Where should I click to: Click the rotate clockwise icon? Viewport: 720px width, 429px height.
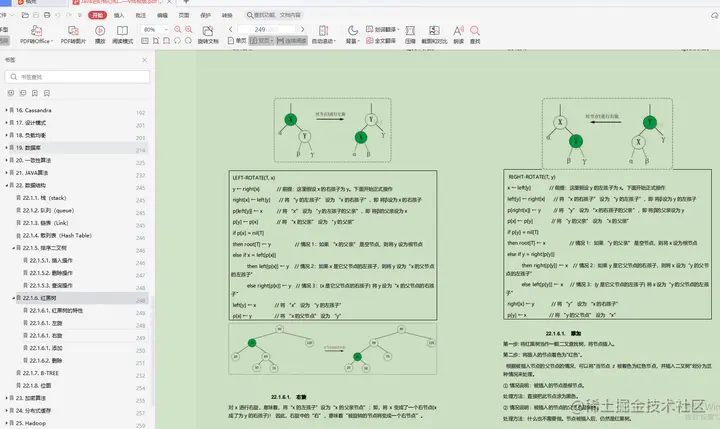pyautogui.click(x=188, y=41)
